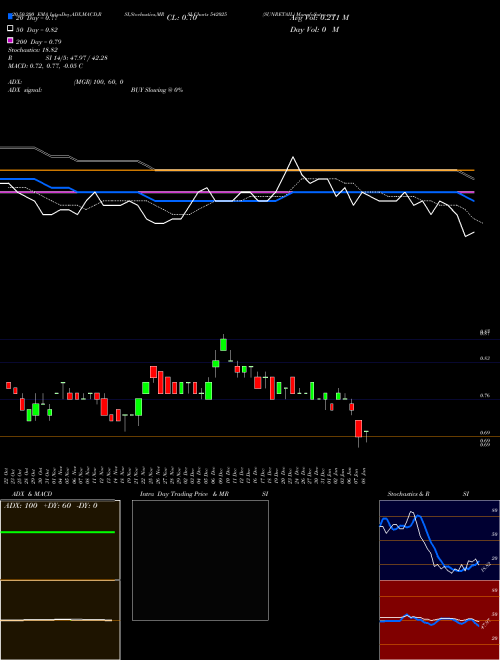Click the 0.82 price axis label

pos(484,358)
